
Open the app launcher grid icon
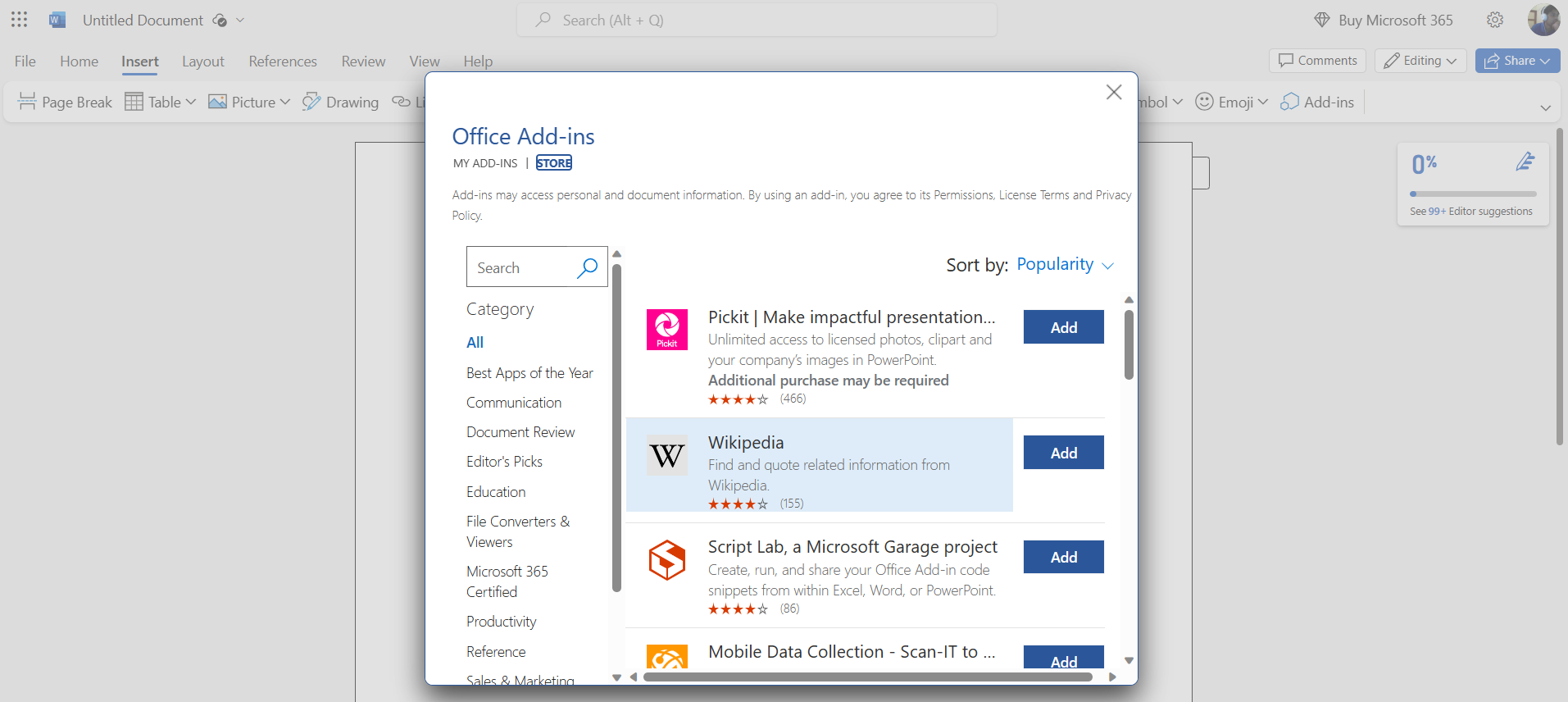(x=20, y=20)
